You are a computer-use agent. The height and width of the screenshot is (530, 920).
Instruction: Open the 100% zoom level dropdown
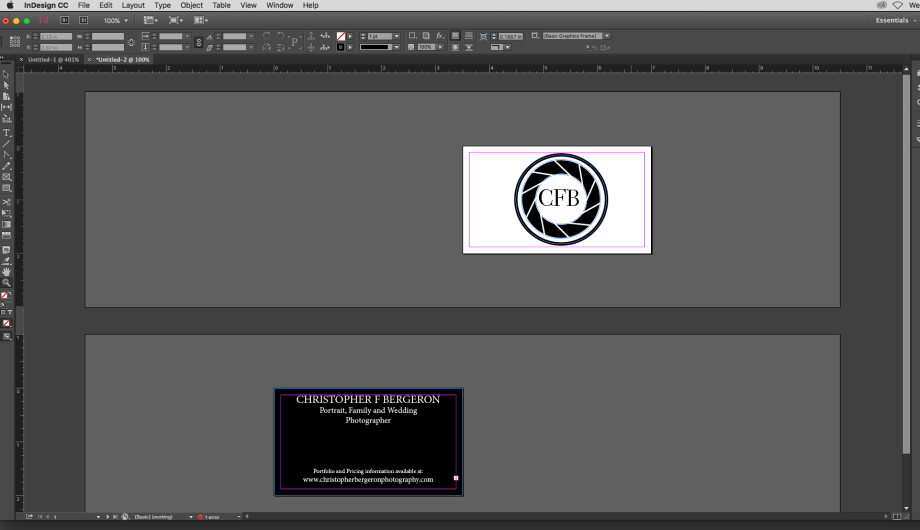pyautogui.click(x=116, y=20)
